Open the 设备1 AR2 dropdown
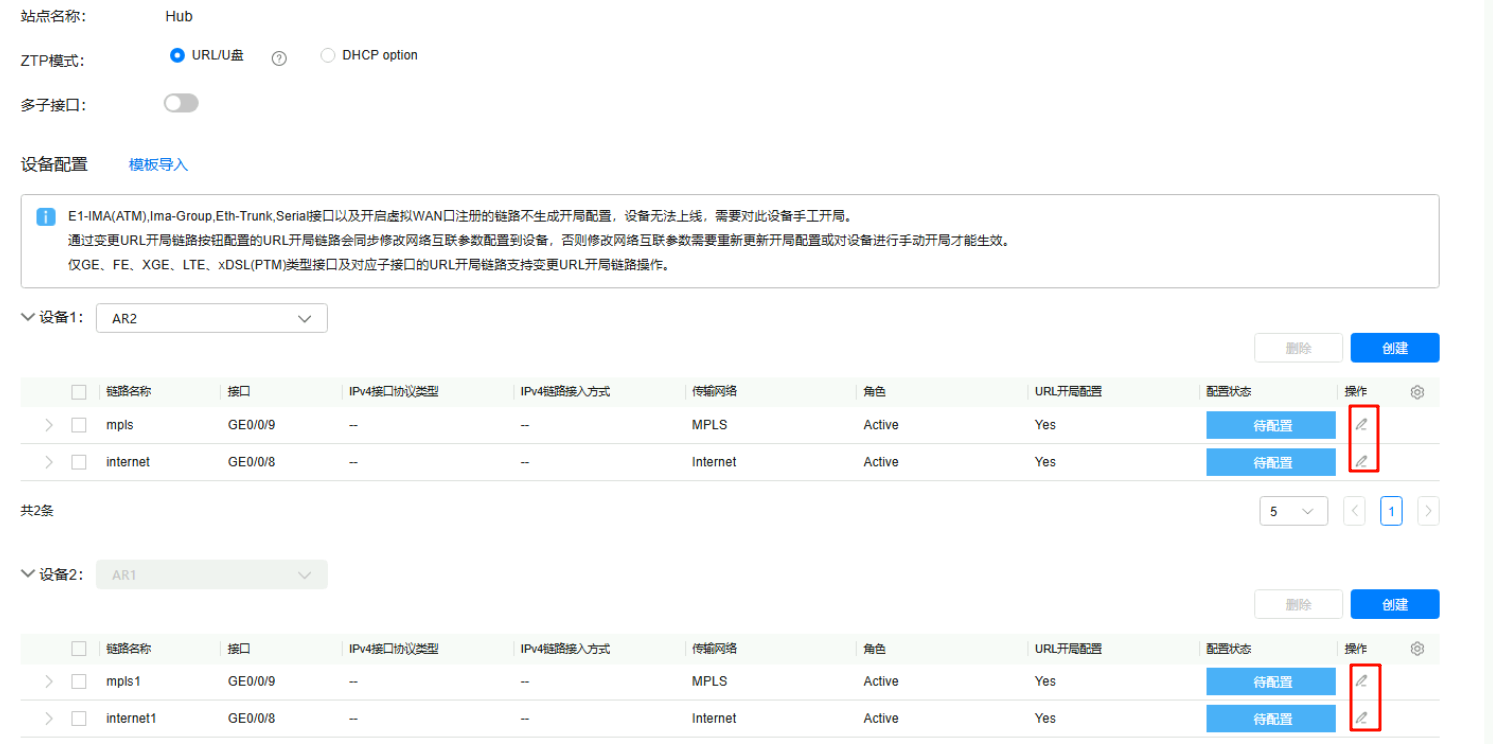 pos(211,318)
